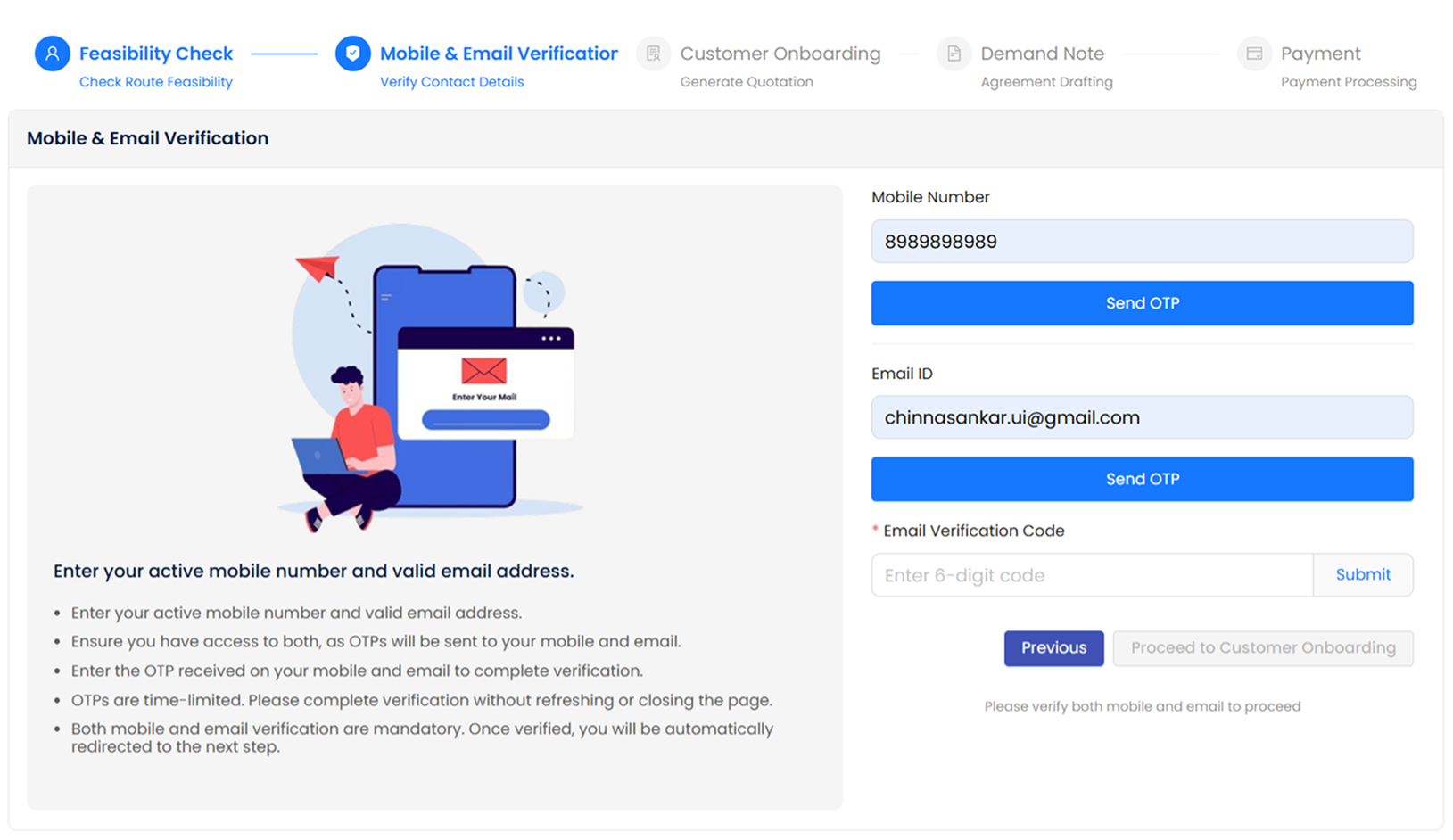
Task: Go to the Demand Note step label
Action: [1042, 54]
